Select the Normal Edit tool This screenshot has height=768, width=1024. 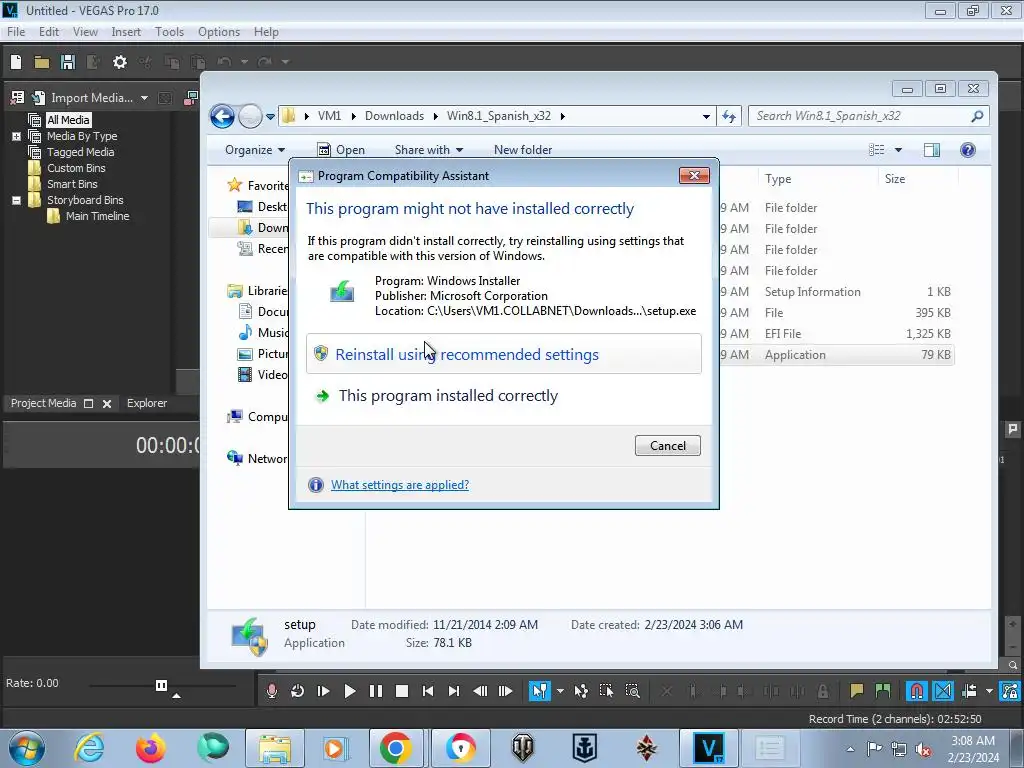[x=539, y=691]
